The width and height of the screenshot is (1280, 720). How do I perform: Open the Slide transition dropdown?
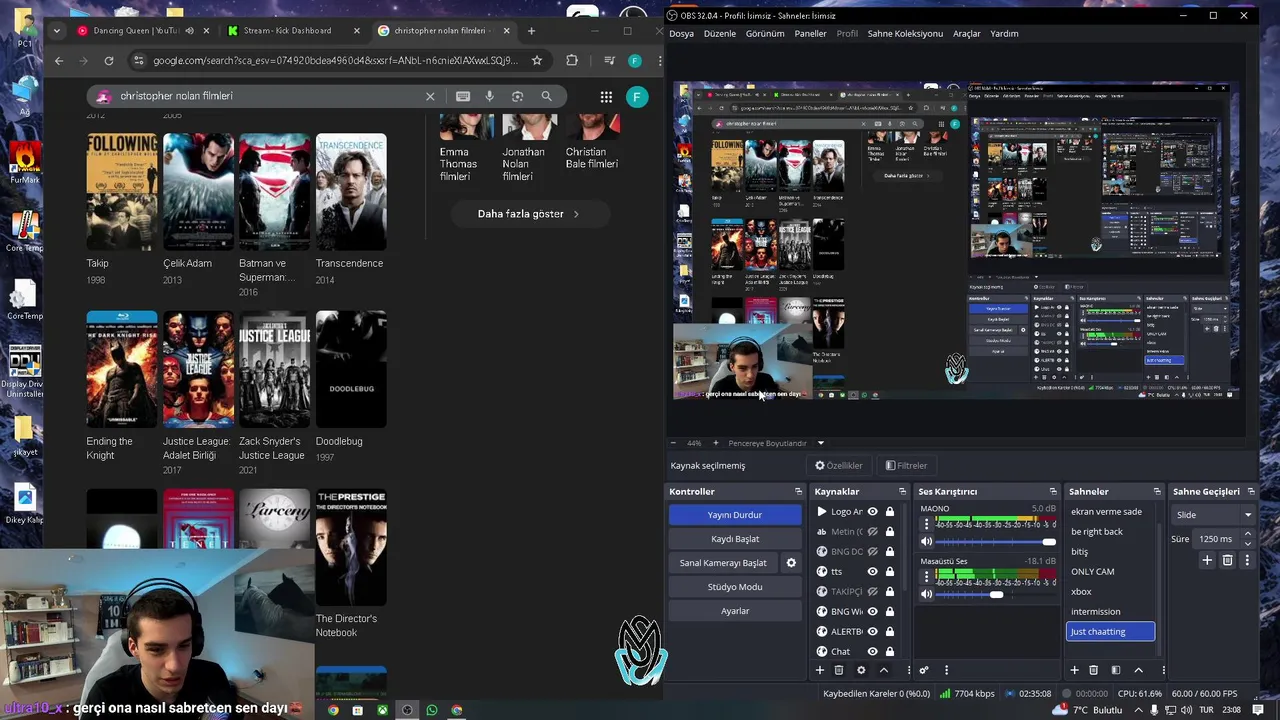pyautogui.click(x=1213, y=515)
